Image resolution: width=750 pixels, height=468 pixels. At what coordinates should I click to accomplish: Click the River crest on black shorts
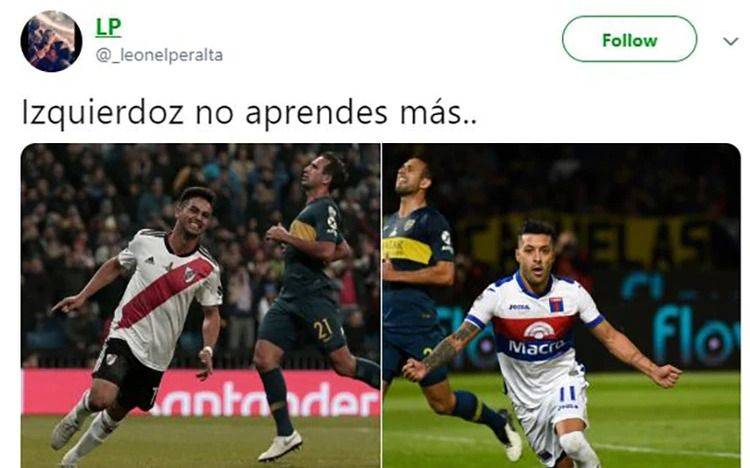tap(111, 358)
